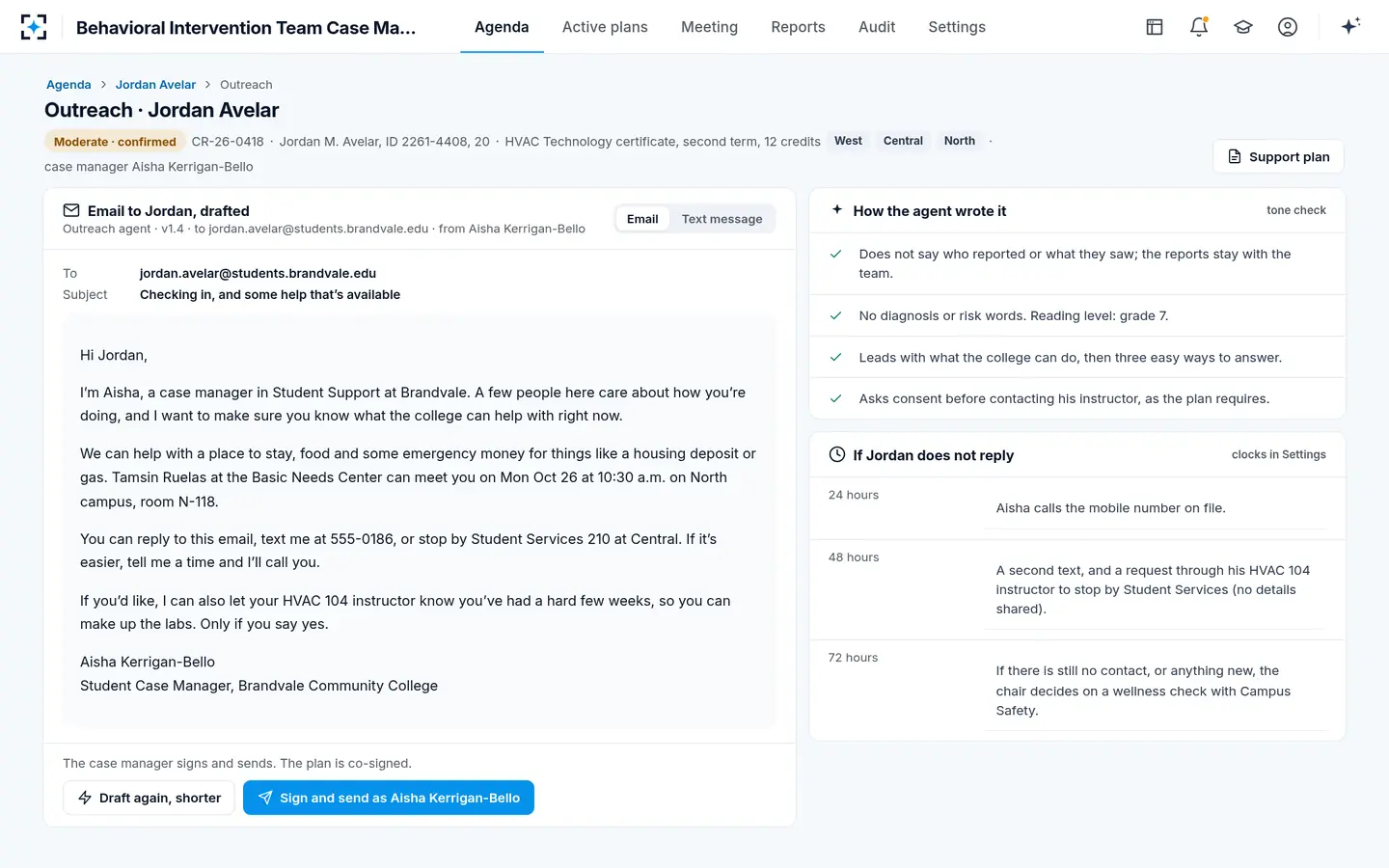Select the West campus chip
This screenshot has width=1389, height=868.
(848, 141)
